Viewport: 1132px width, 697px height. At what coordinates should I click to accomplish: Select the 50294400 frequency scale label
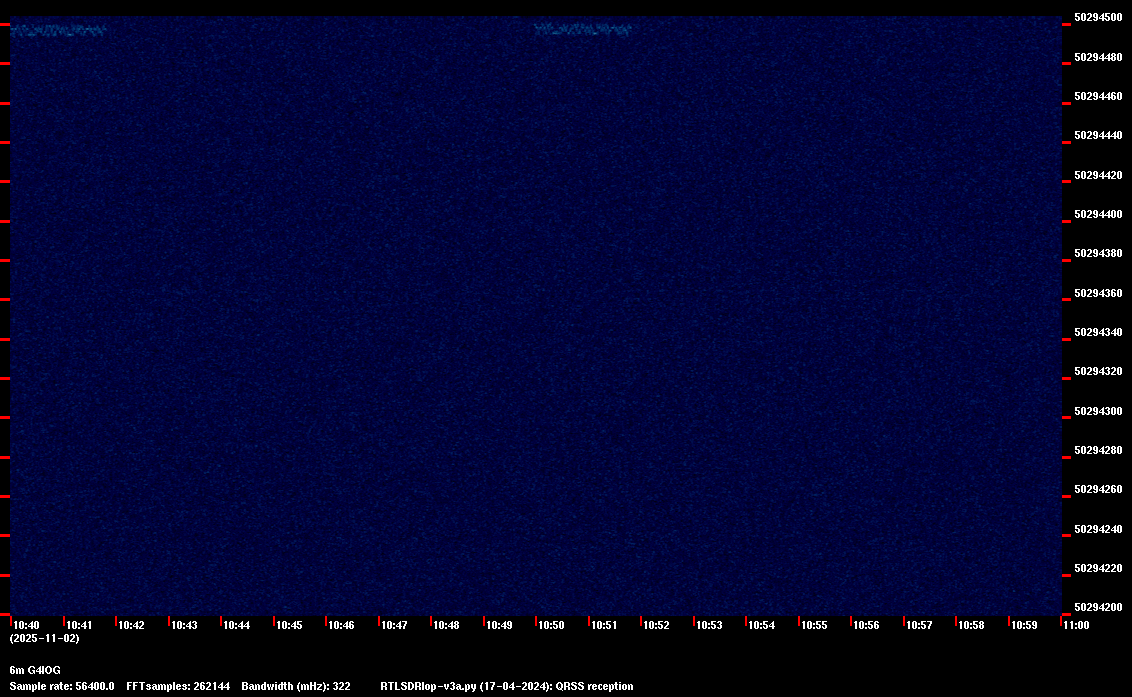1097,214
